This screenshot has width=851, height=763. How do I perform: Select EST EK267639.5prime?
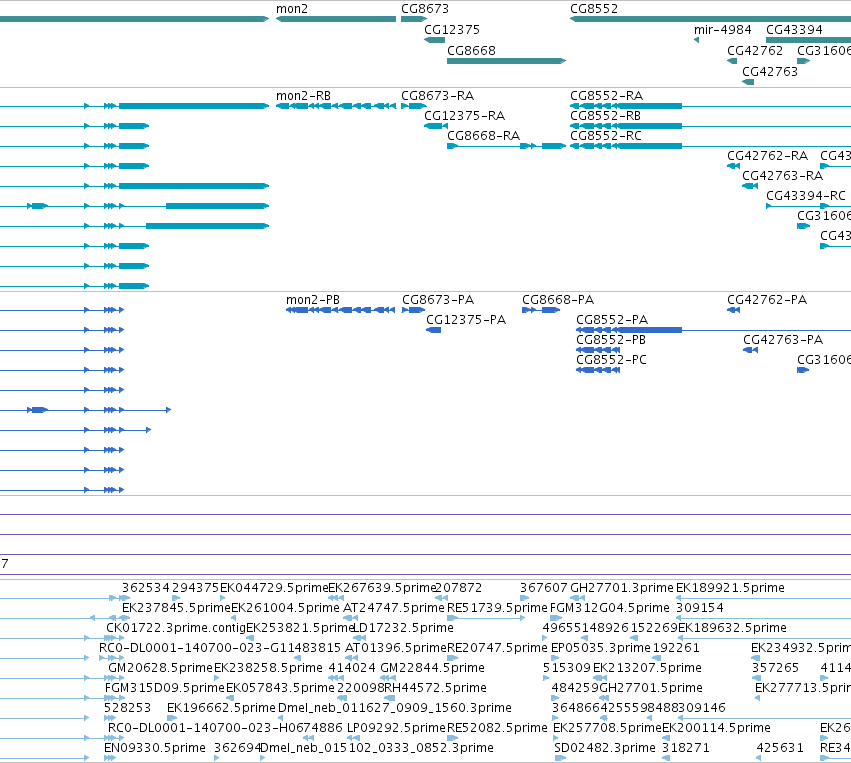click(382, 588)
